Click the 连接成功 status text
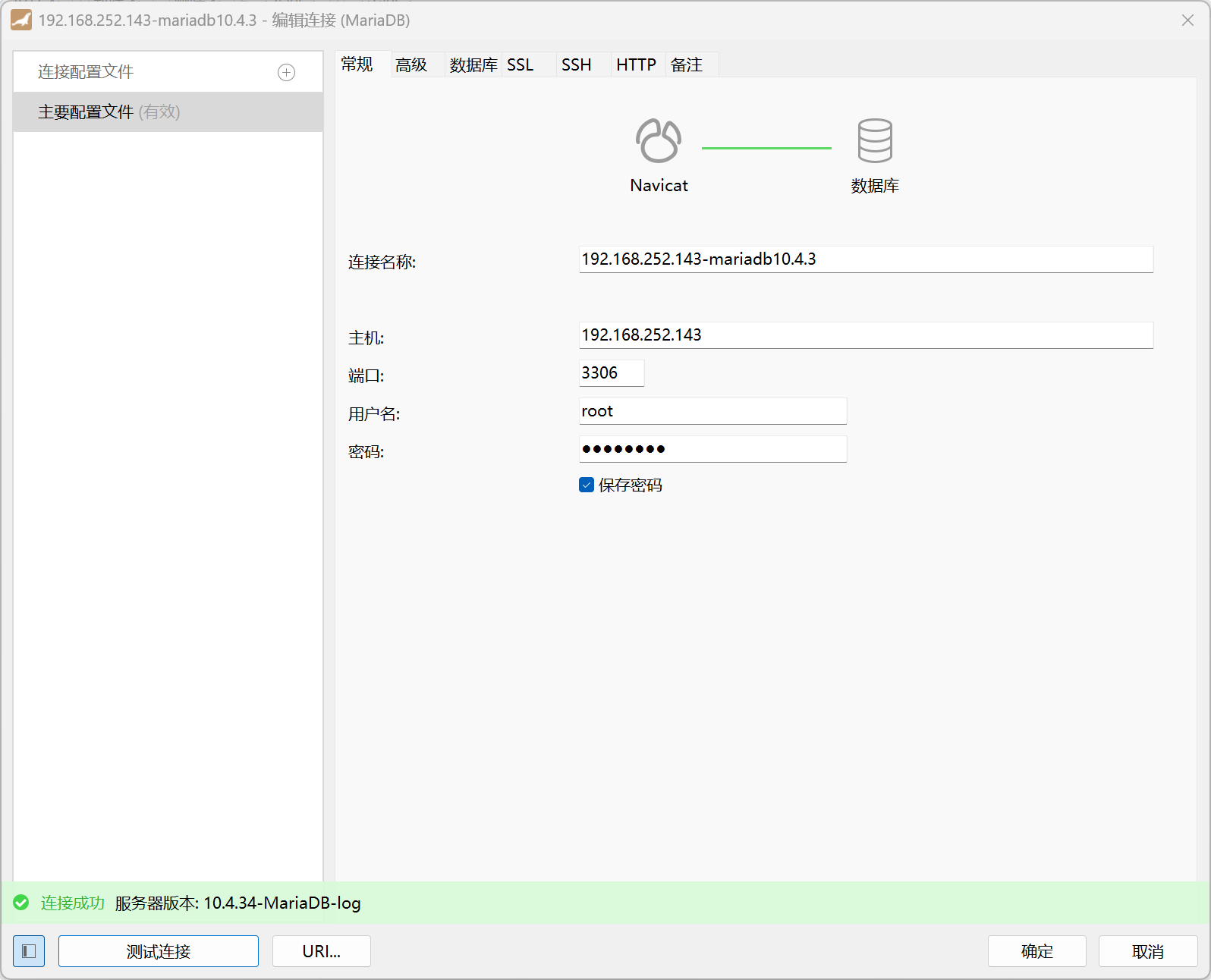The image size is (1211, 980). click(x=73, y=903)
